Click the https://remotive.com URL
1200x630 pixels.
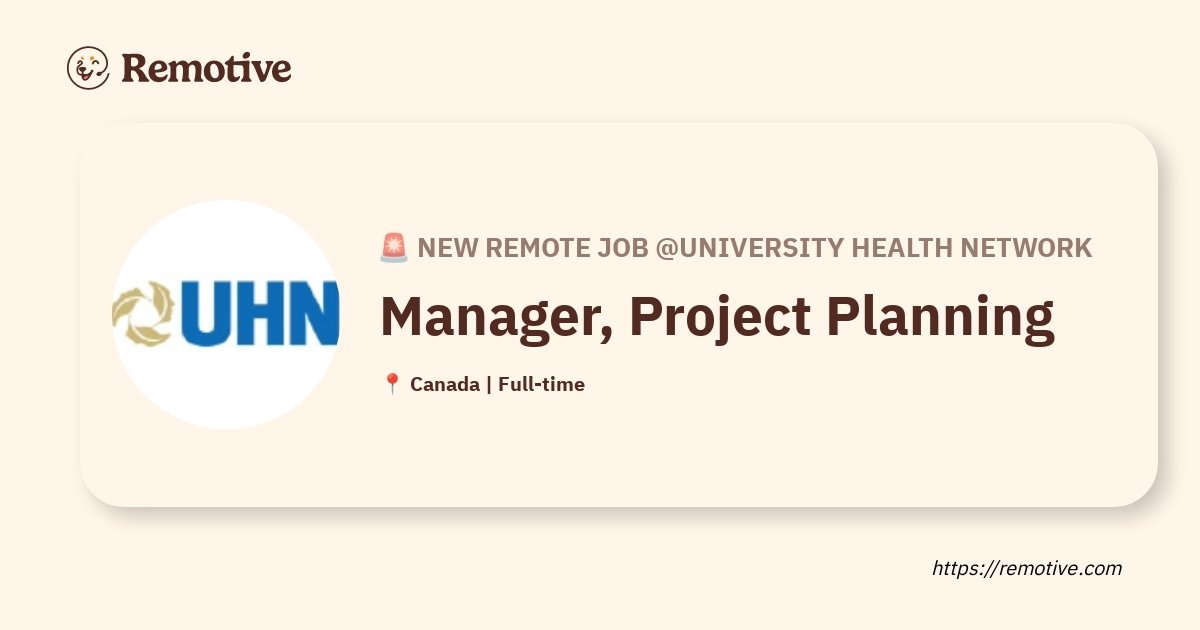1027,568
